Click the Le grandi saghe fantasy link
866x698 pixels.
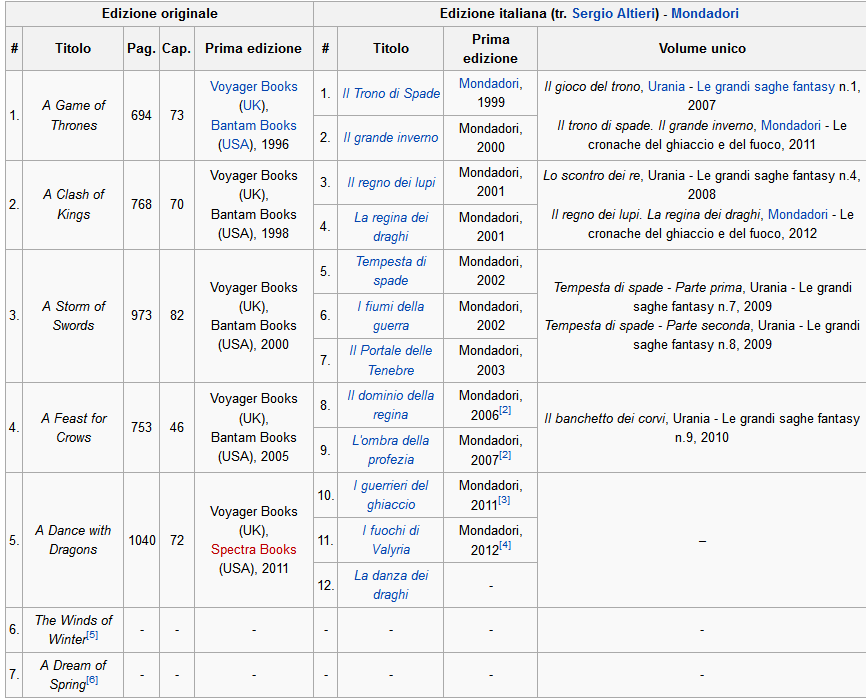tap(765, 87)
